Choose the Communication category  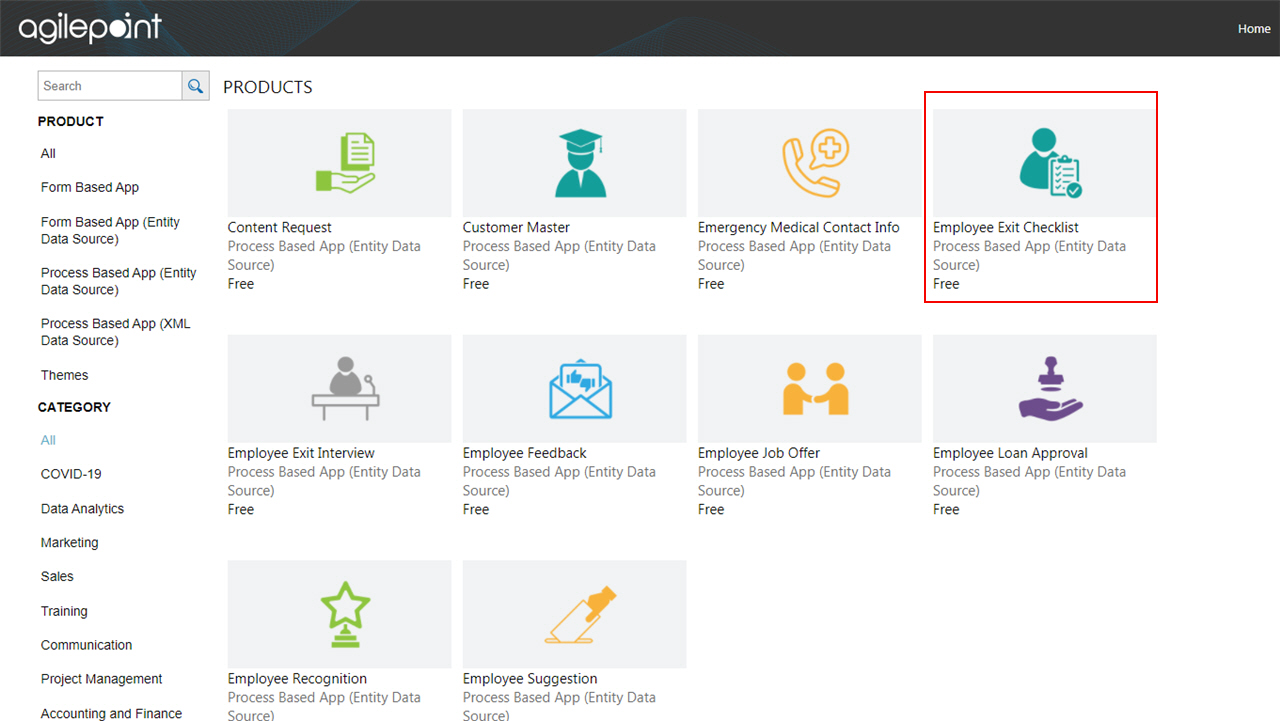(86, 645)
